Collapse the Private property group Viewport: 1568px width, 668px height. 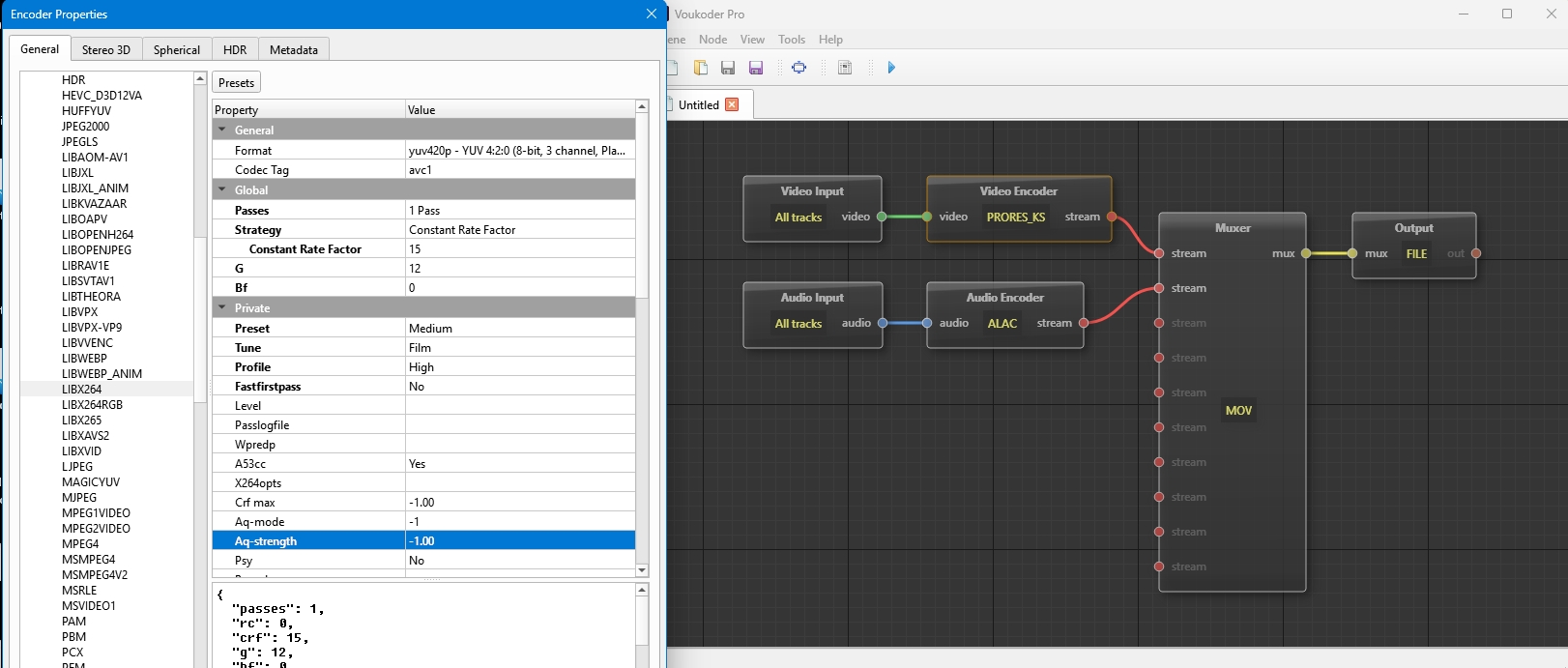(x=222, y=307)
